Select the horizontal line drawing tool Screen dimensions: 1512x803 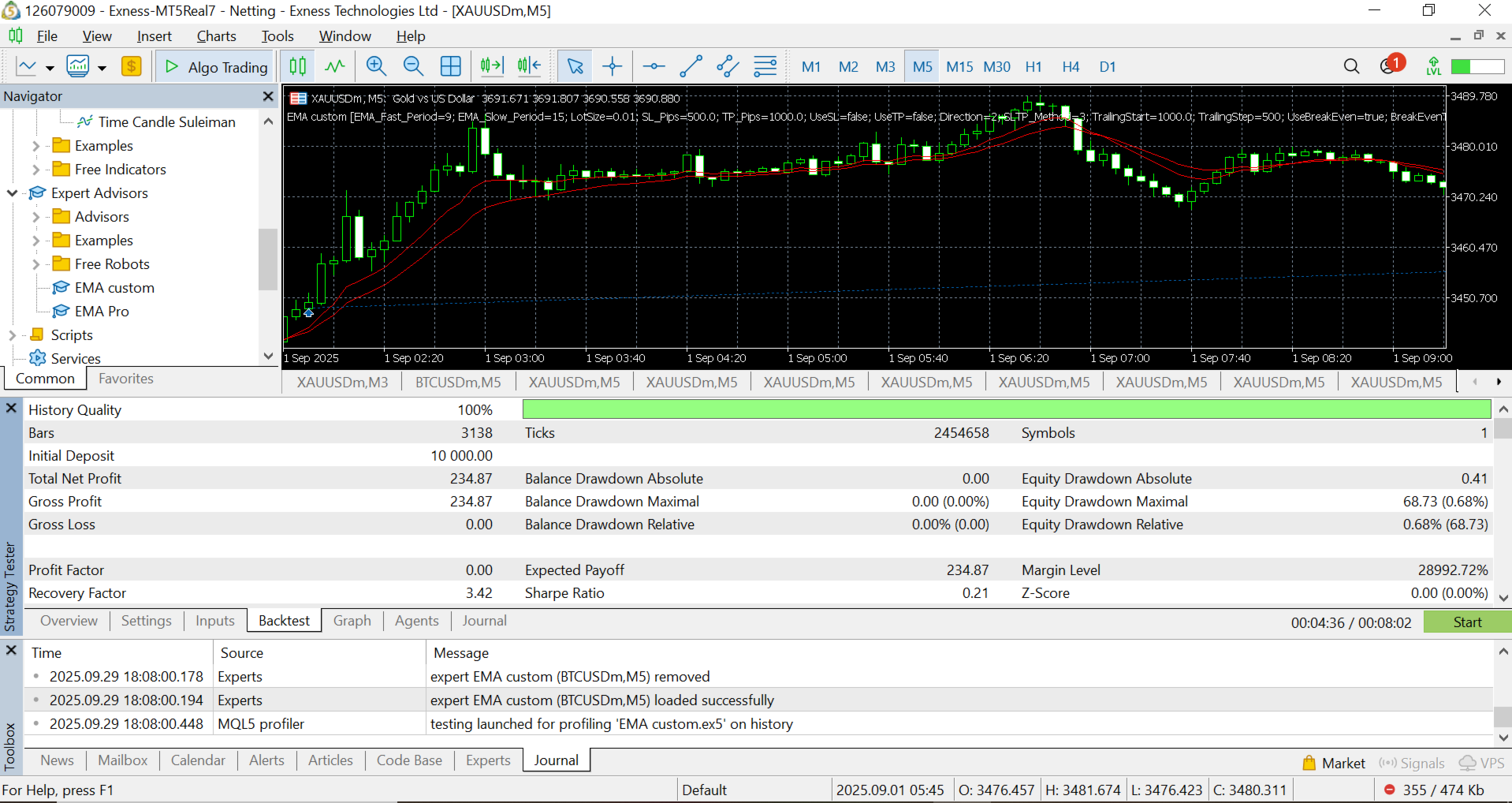click(x=654, y=66)
